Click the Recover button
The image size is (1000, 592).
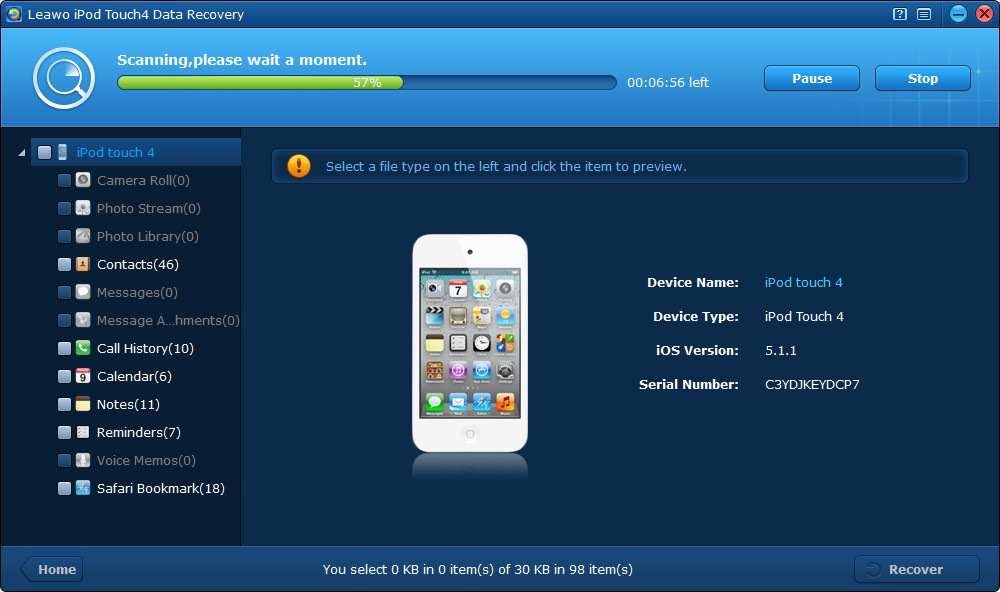(x=916, y=569)
